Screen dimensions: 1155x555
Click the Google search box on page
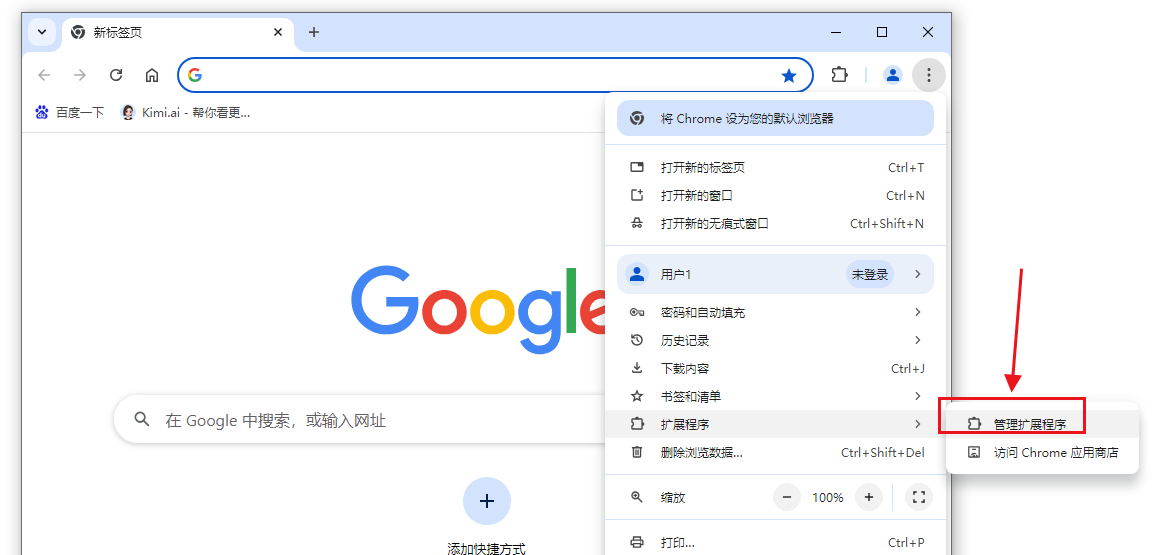(x=361, y=420)
